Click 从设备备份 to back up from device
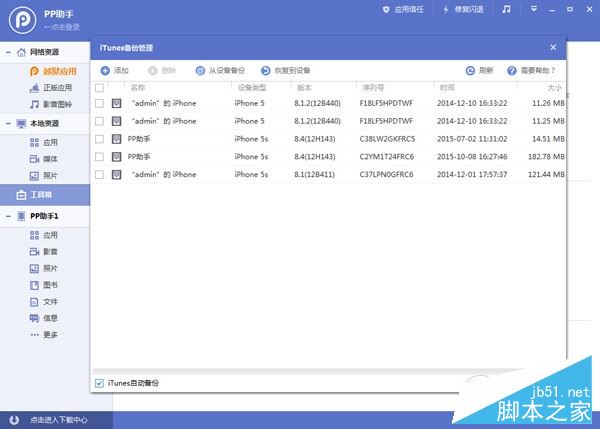Viewport: 600px width, 429px height. point(220,70)
